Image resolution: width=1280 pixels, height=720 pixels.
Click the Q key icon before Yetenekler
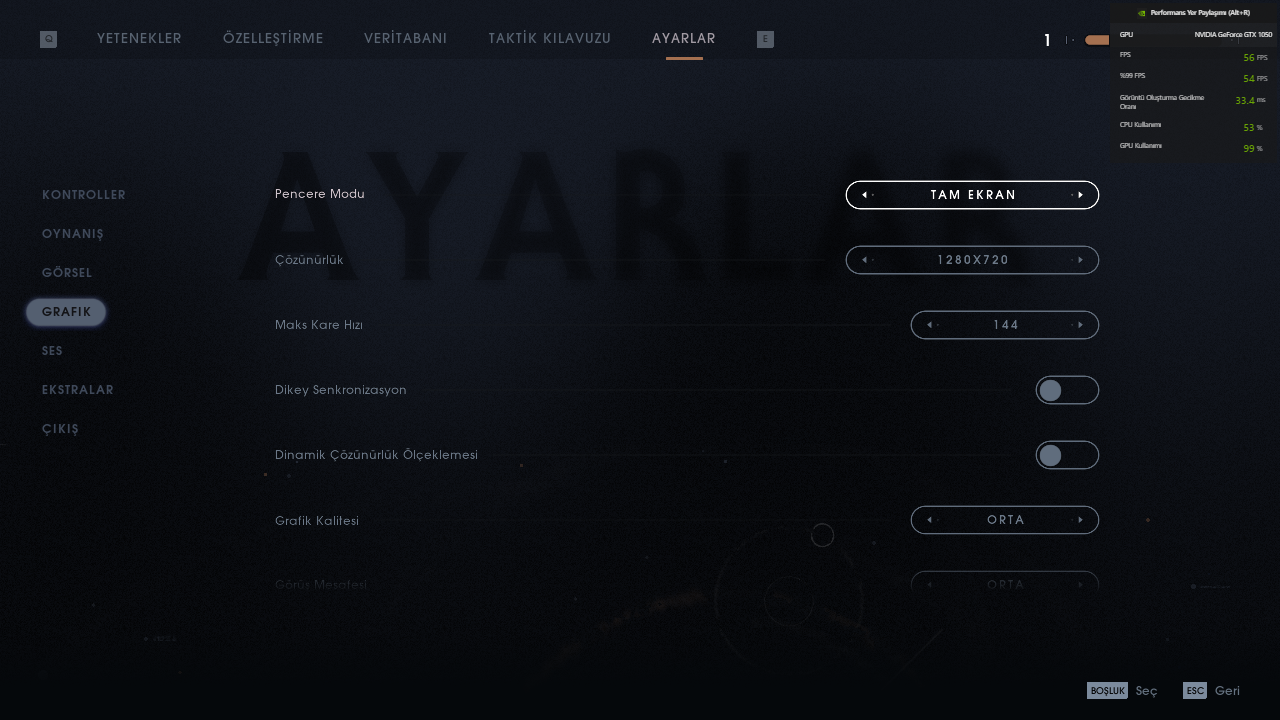pos(48,39)
